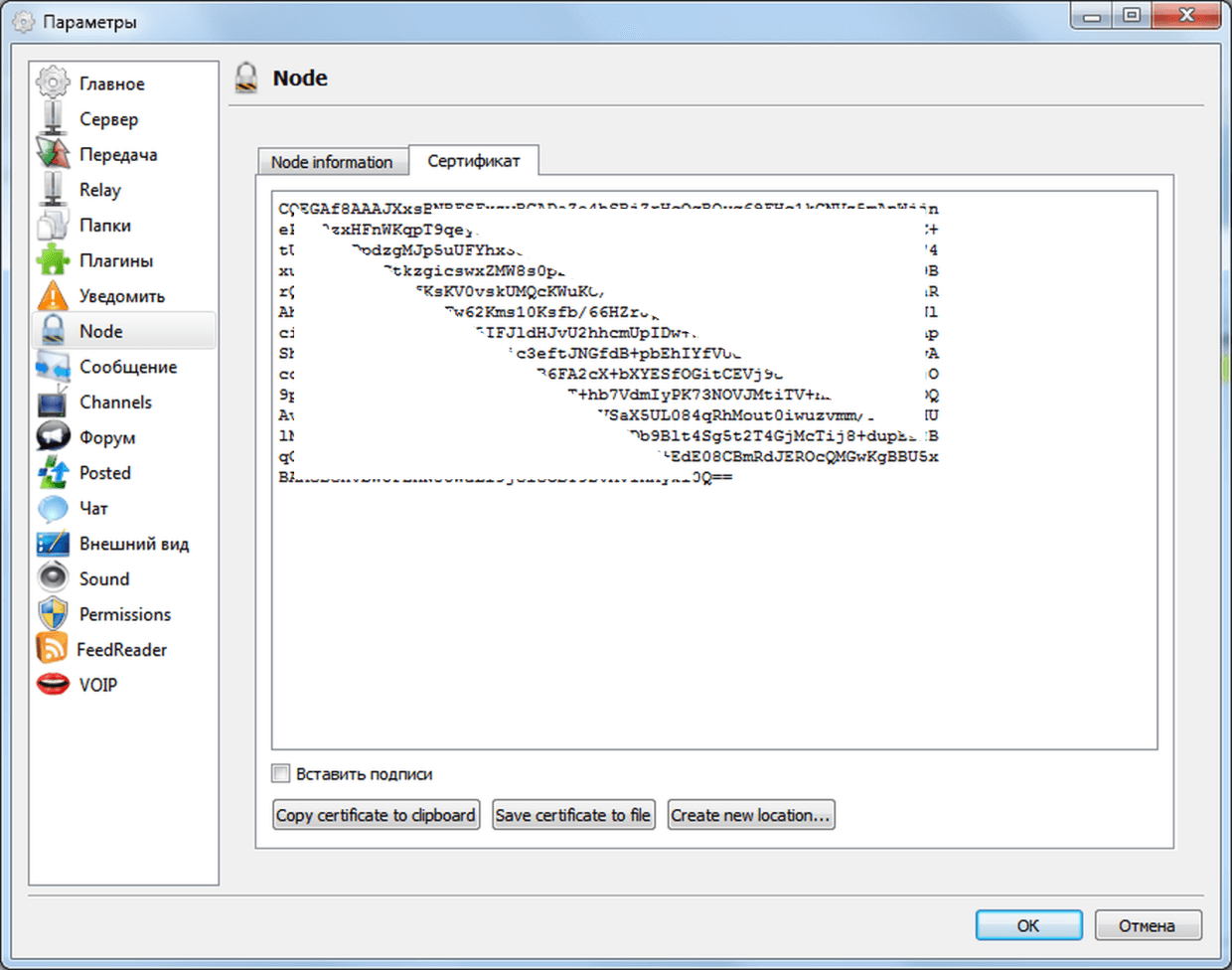
Task: Enable the Вставить подписи checkbox
Action: point(282,773)
